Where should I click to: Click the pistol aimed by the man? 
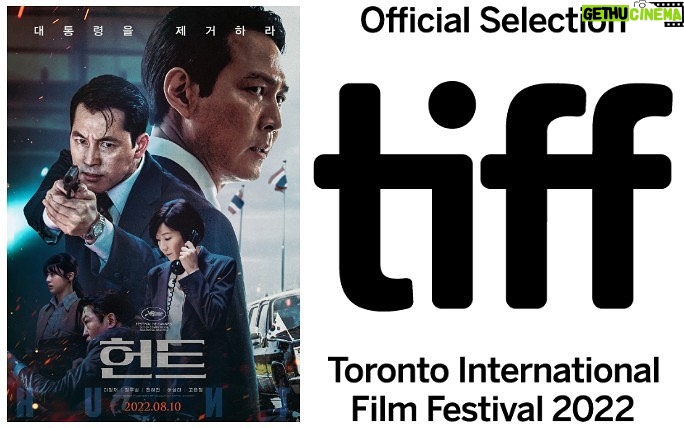72,180
